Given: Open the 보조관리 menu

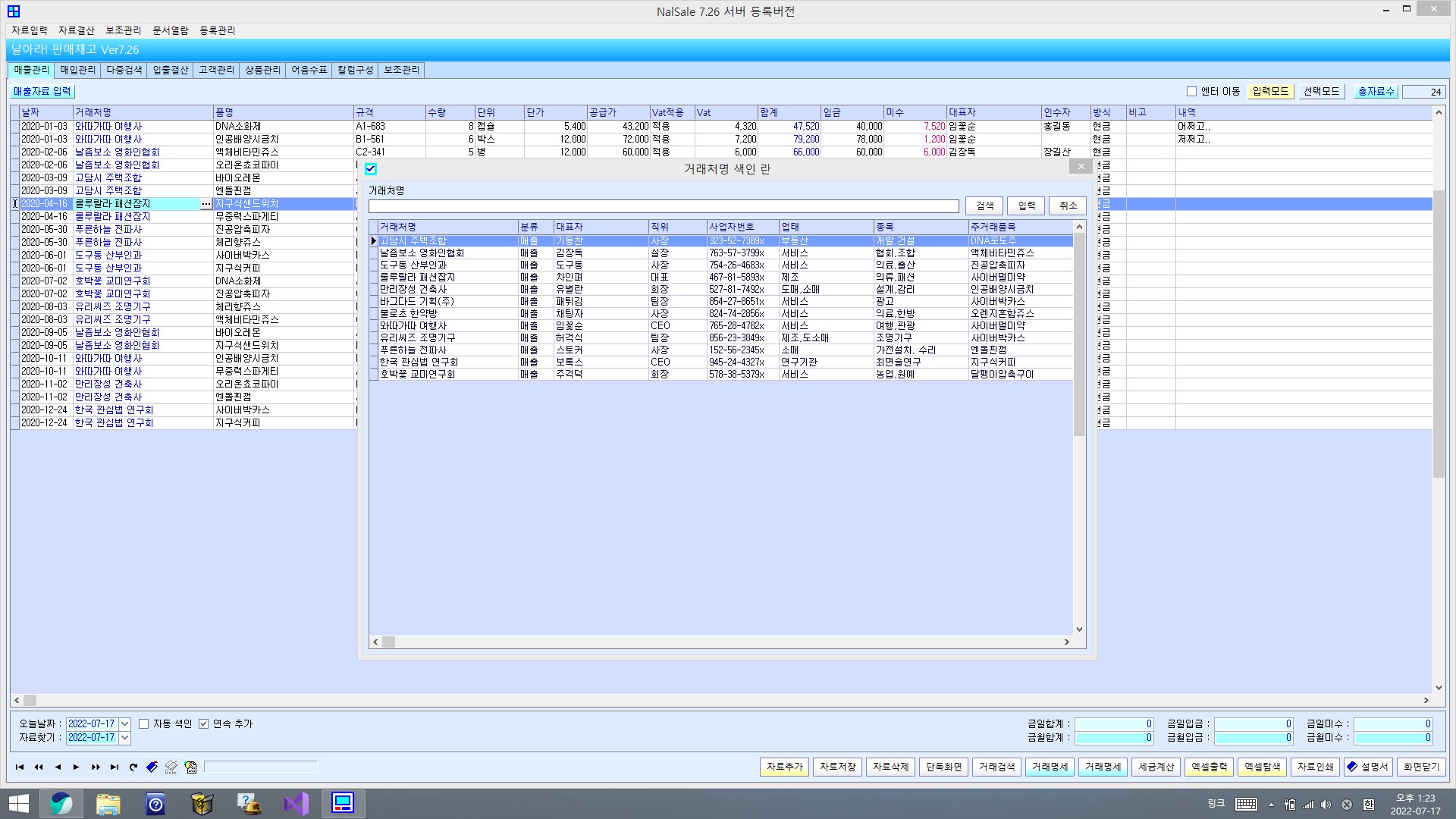Looking at the screenshot, I should point(123,30).
